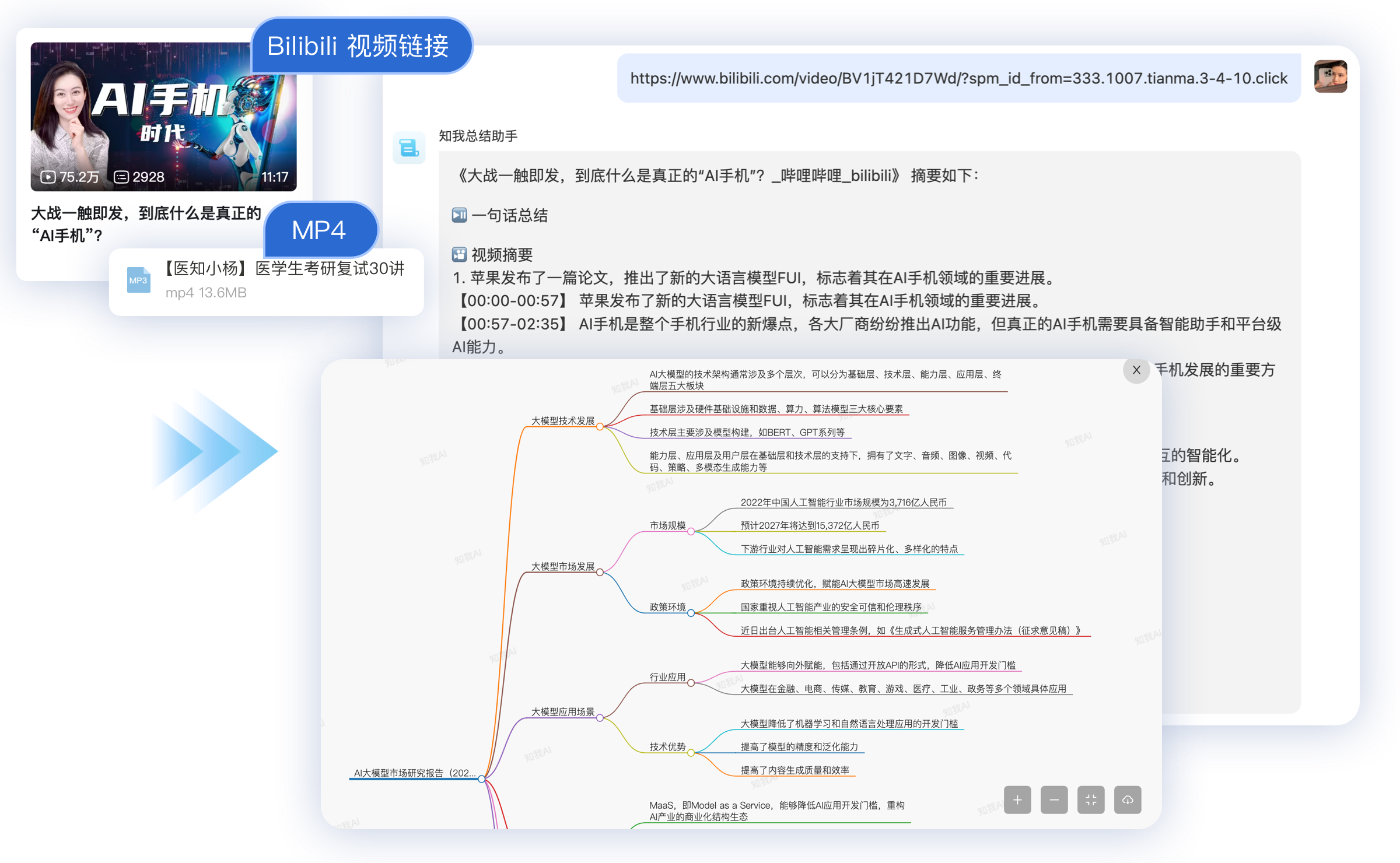Click the 视频摘要 heading text

[x=502, y=255]
